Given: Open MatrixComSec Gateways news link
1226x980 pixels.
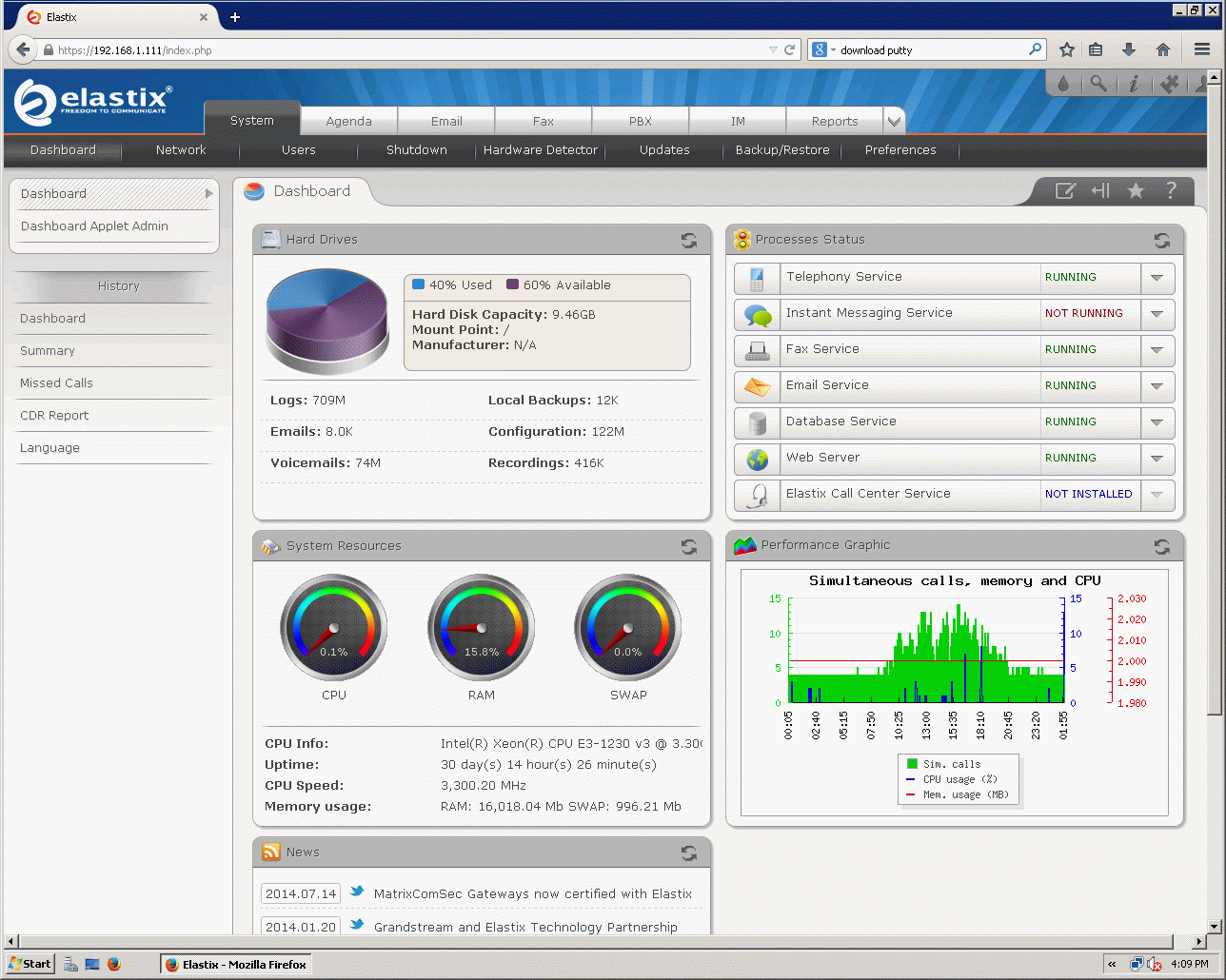Looking at the screenshot, I should pyautogui.click(x=533, y=894).
